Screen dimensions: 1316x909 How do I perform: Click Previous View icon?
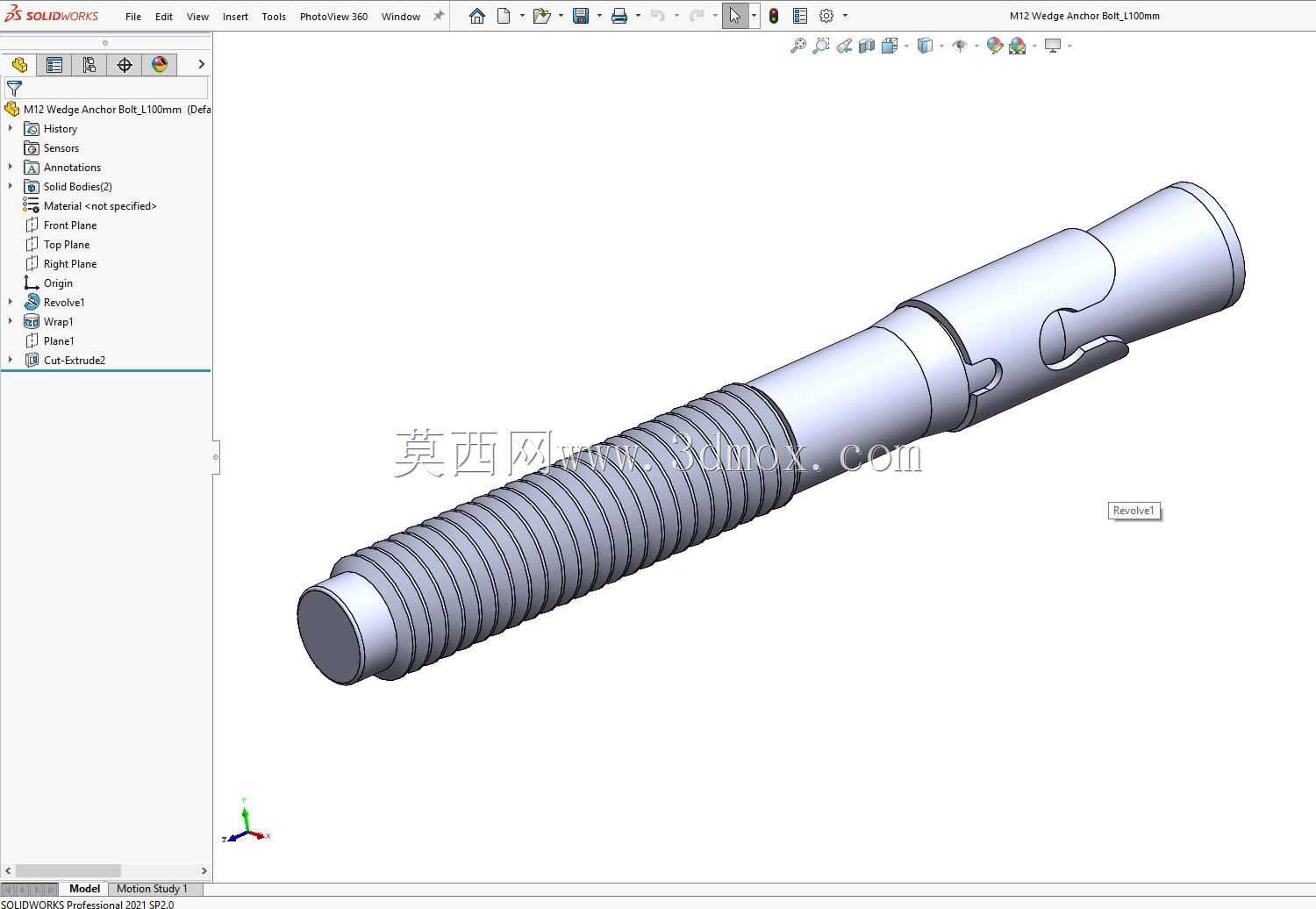point(844,46)
